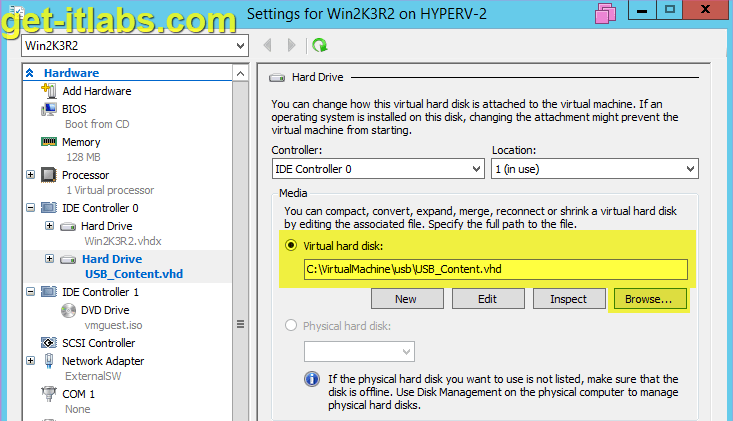733x421 pixels.
Task: Expand the USB_Content.vhd Hard Drive node
Action: [x=49, y=258]
